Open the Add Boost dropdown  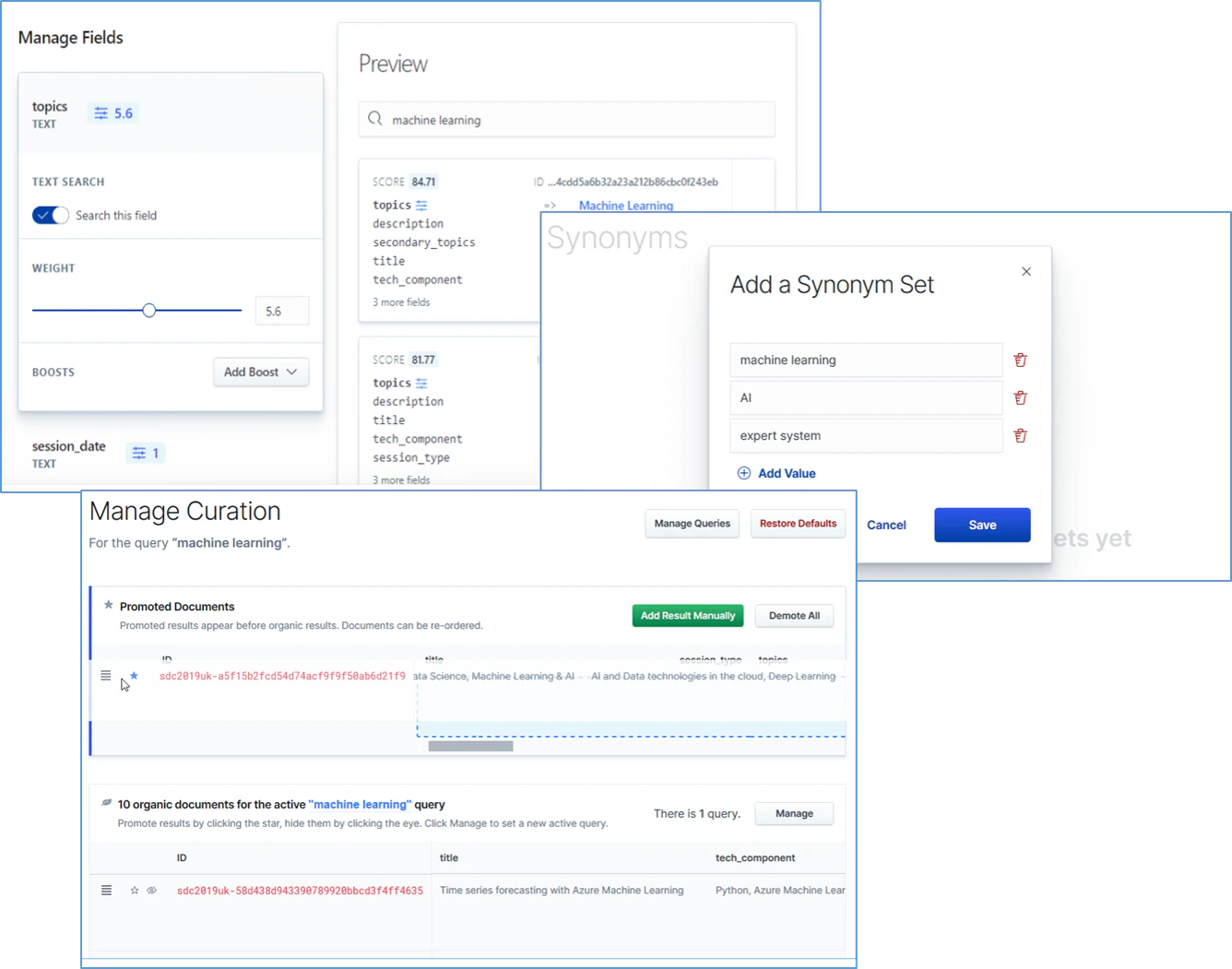click(x=261, y=372)
